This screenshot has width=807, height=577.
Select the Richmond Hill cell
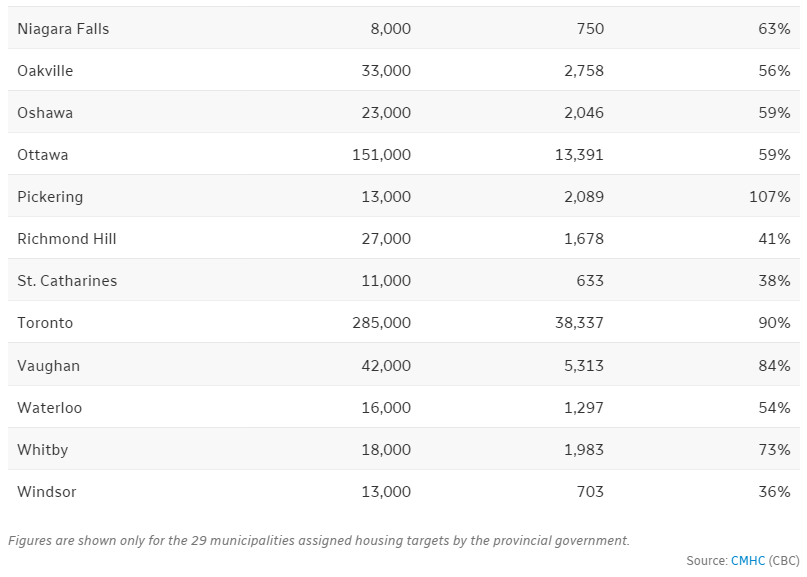(67, 239)
